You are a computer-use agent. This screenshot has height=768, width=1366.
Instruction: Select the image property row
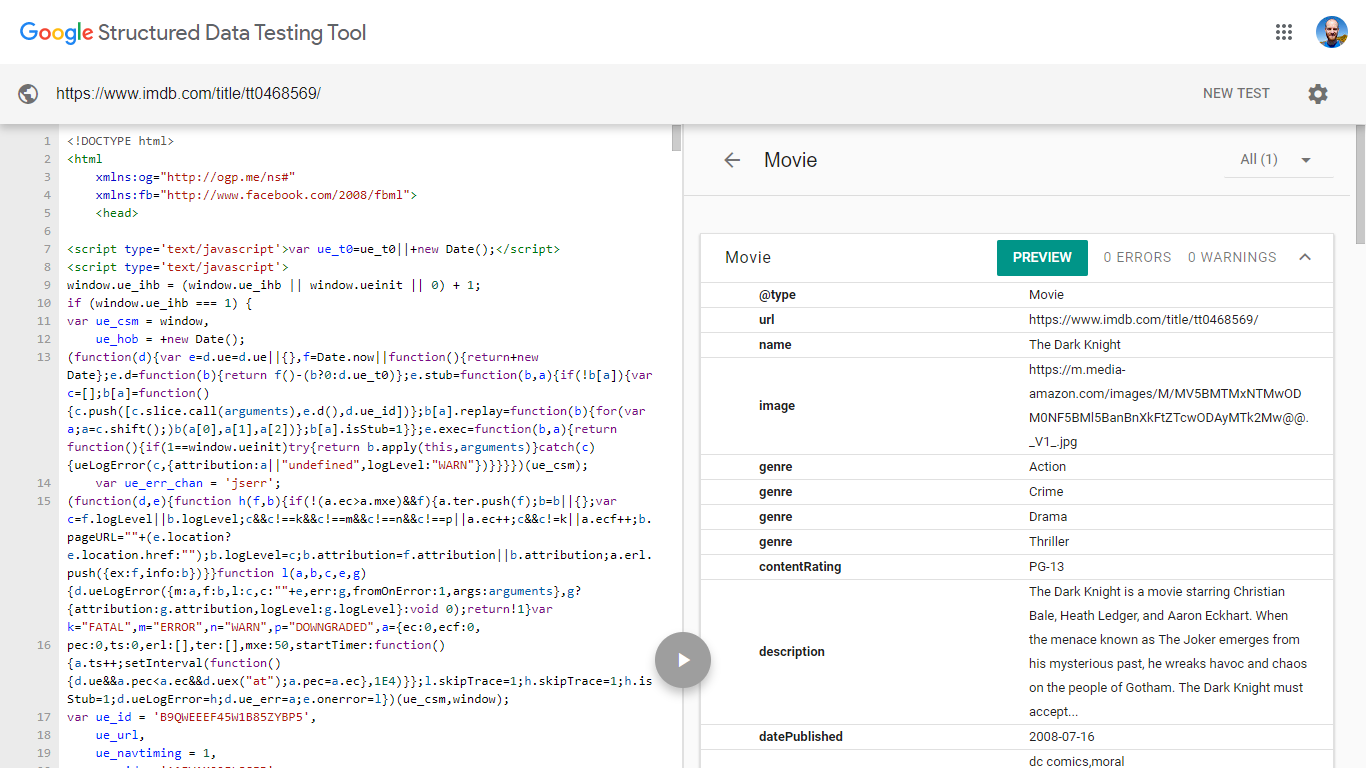pyautogui.click(x=1017, y=406)
